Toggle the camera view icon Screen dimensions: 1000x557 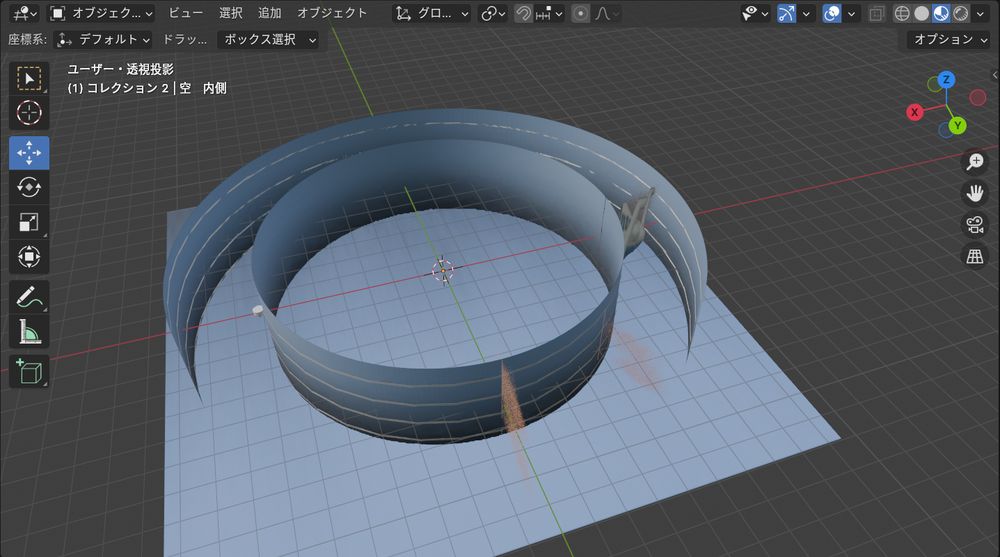coord(974,225)
